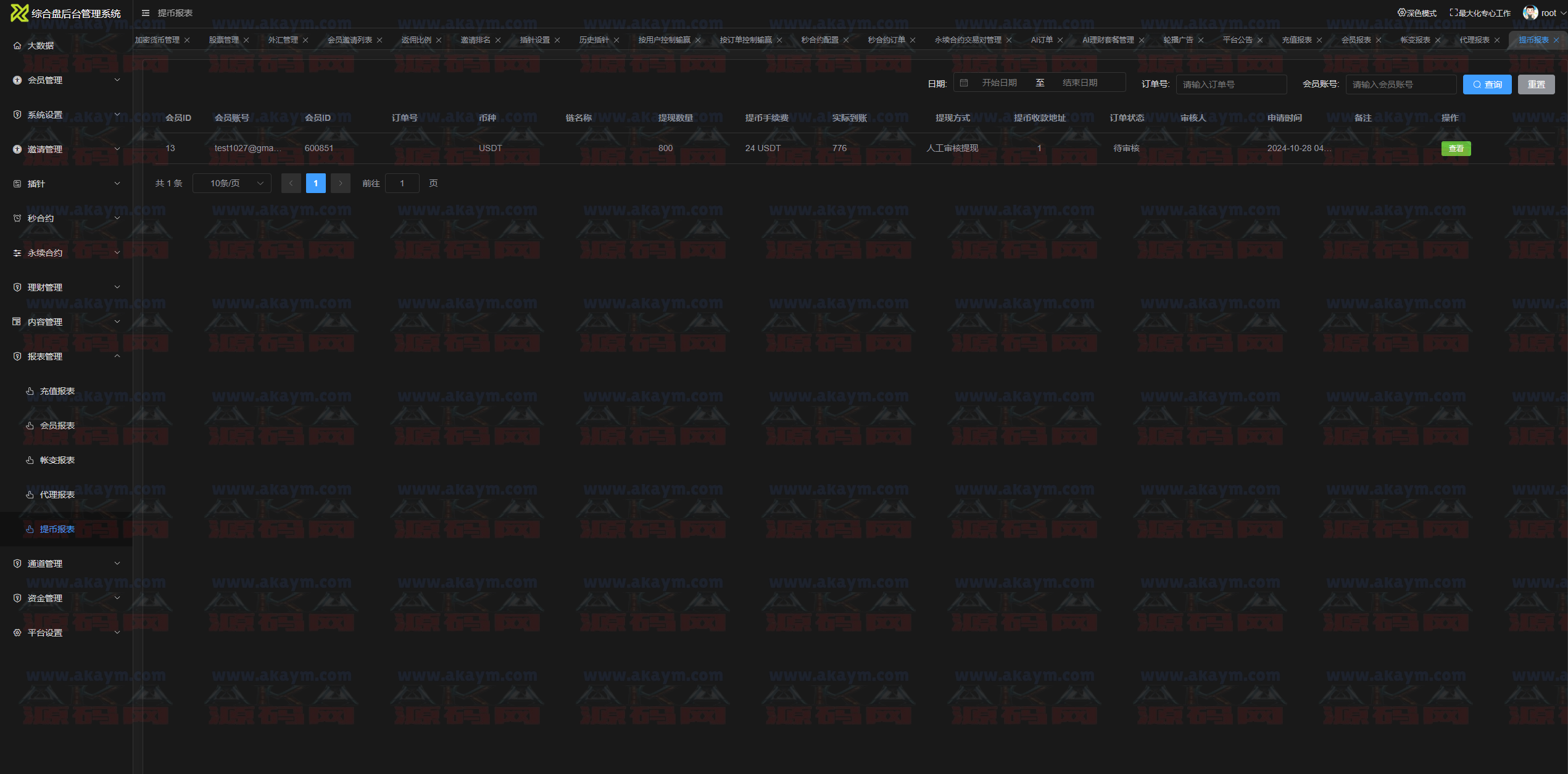Click the 大数据 home icon in sidebar
The image size is (1568, 774).
click(17, 46)
